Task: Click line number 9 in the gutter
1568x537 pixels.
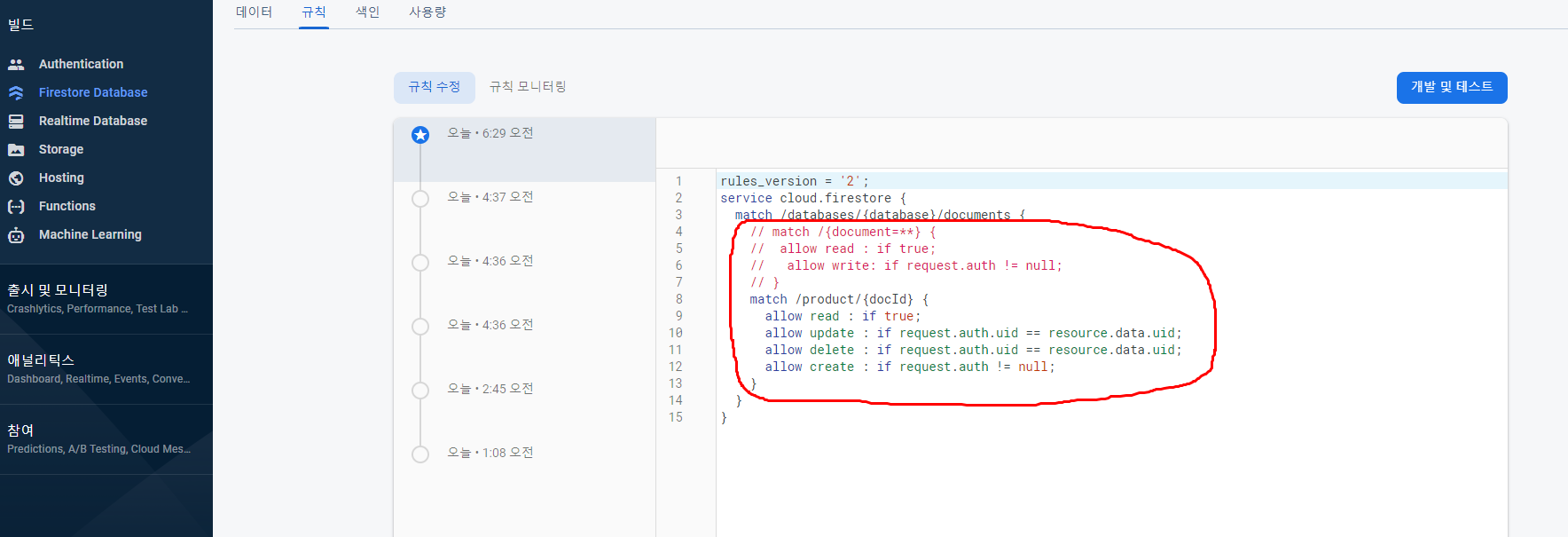Action: click(x=679, y=316)
